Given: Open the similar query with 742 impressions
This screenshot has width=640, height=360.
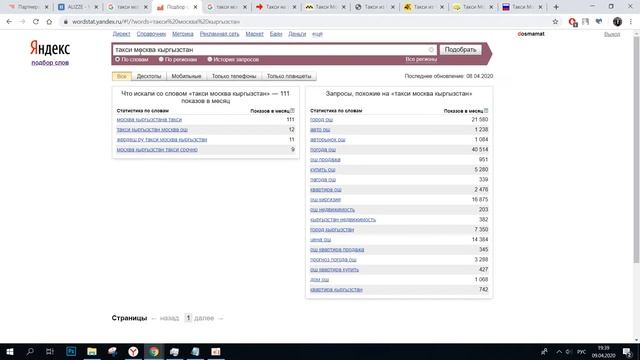Looking at the screenshot, I should tap(336, 290).
